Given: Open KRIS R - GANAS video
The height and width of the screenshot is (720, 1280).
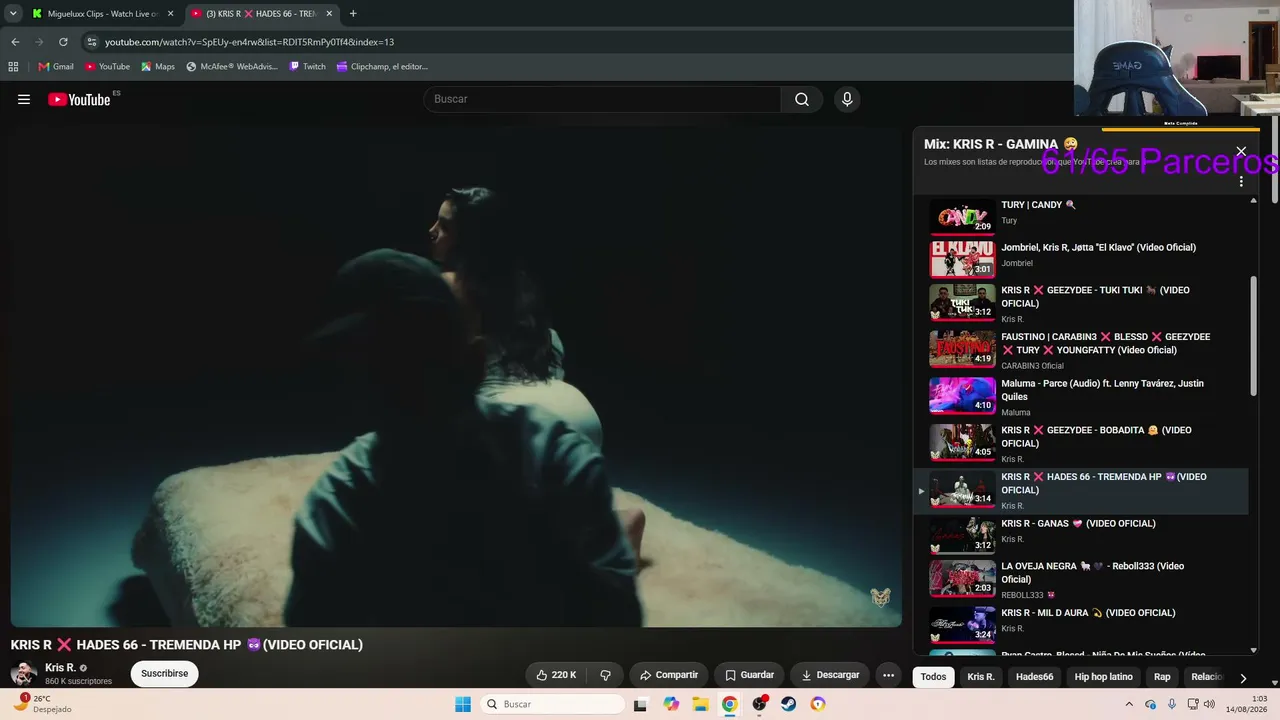Looking at the screenshot, I should (x=1080, y=535).
